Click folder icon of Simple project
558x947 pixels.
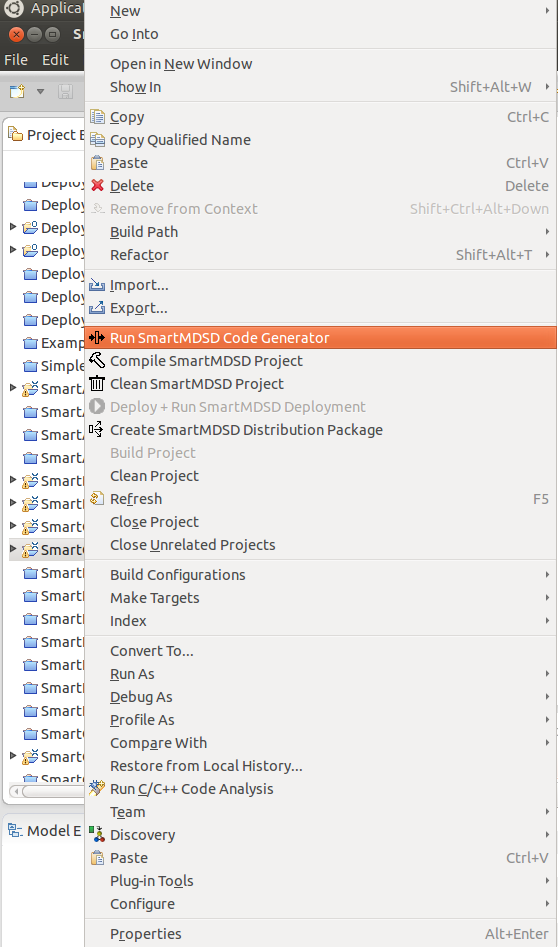tap(30, 366)
